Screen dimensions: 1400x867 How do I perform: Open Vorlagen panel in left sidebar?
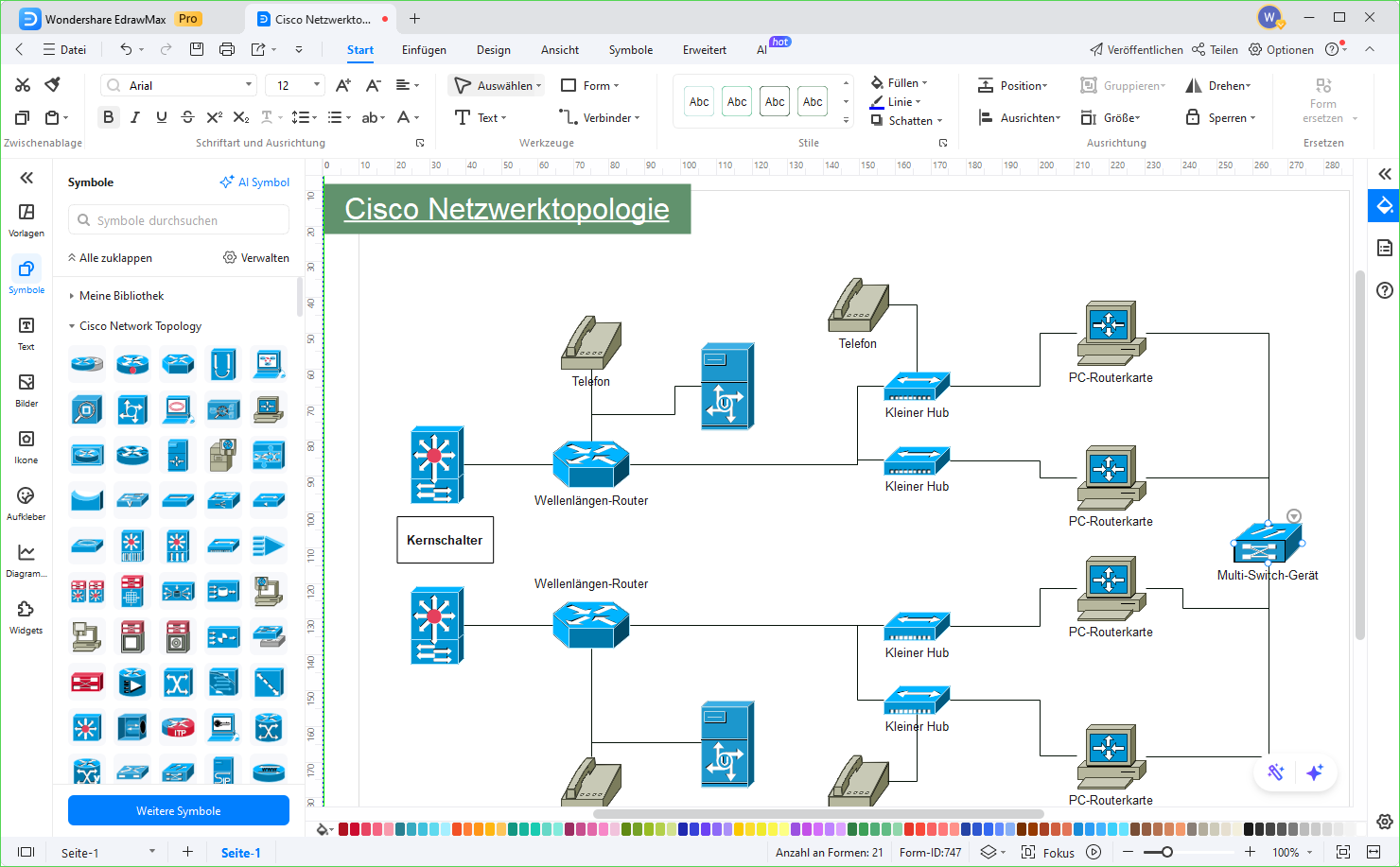[x=26, y=219]
